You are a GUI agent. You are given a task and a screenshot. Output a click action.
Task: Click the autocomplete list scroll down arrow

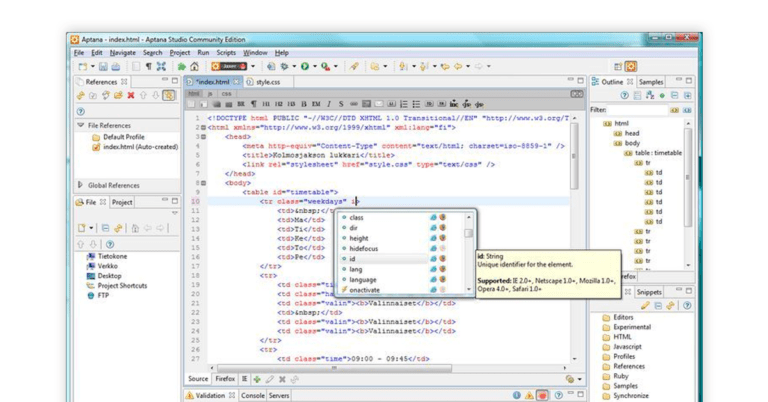(469, 289)
